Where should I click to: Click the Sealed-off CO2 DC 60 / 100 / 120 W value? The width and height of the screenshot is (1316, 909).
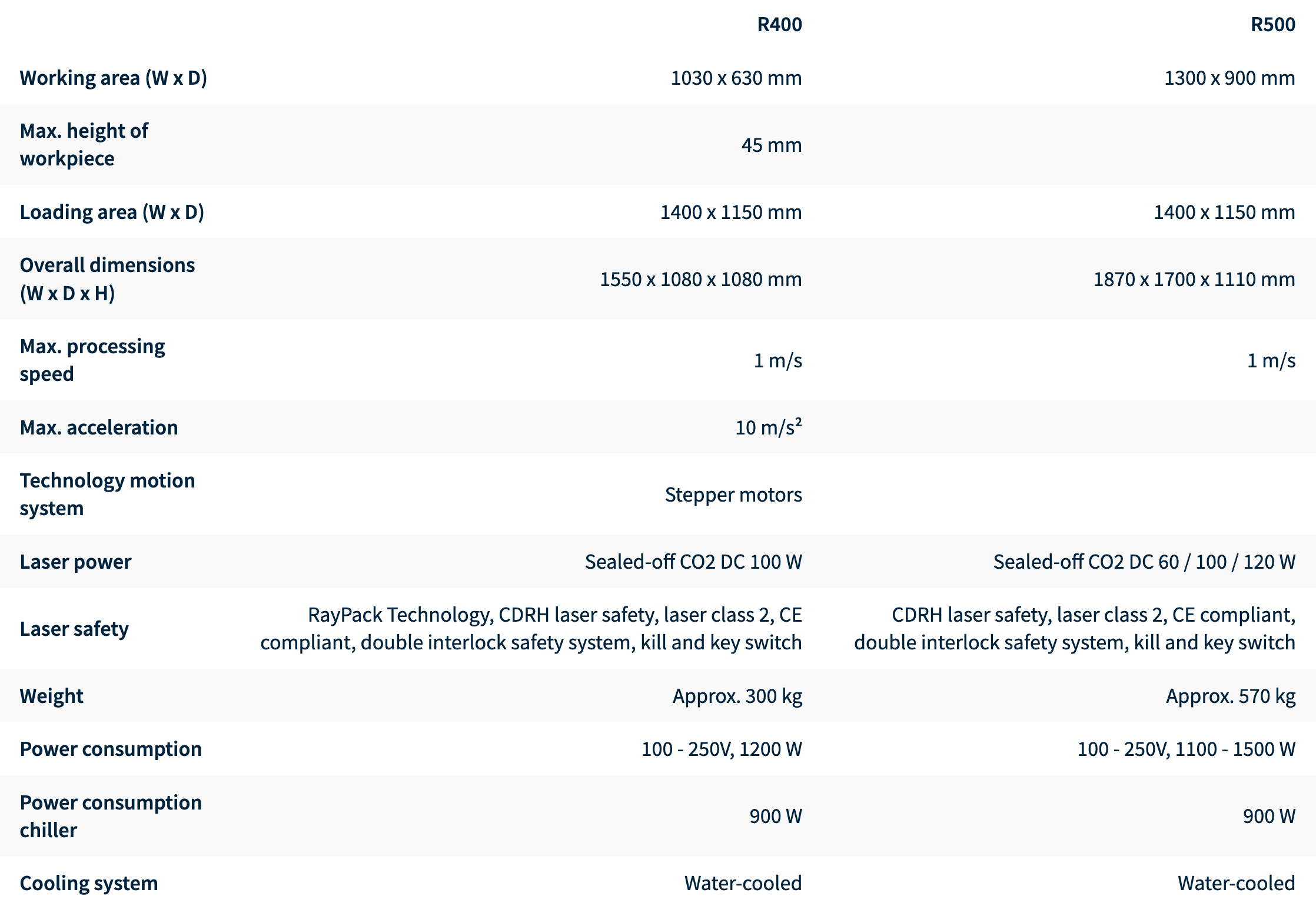pyautogui.click(x=1144, y=562)
